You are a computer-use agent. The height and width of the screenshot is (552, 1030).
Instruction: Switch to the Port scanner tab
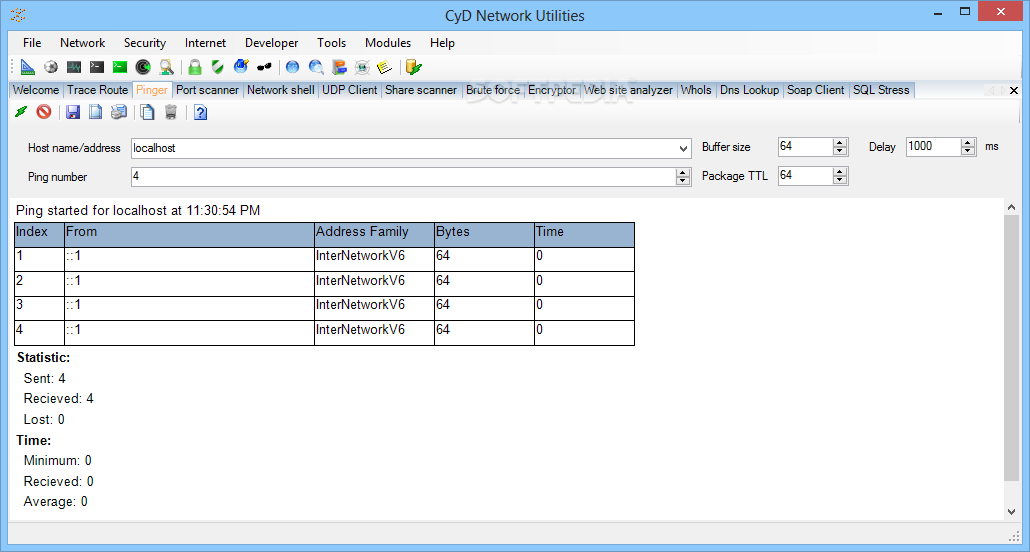(x=208, y=90)
